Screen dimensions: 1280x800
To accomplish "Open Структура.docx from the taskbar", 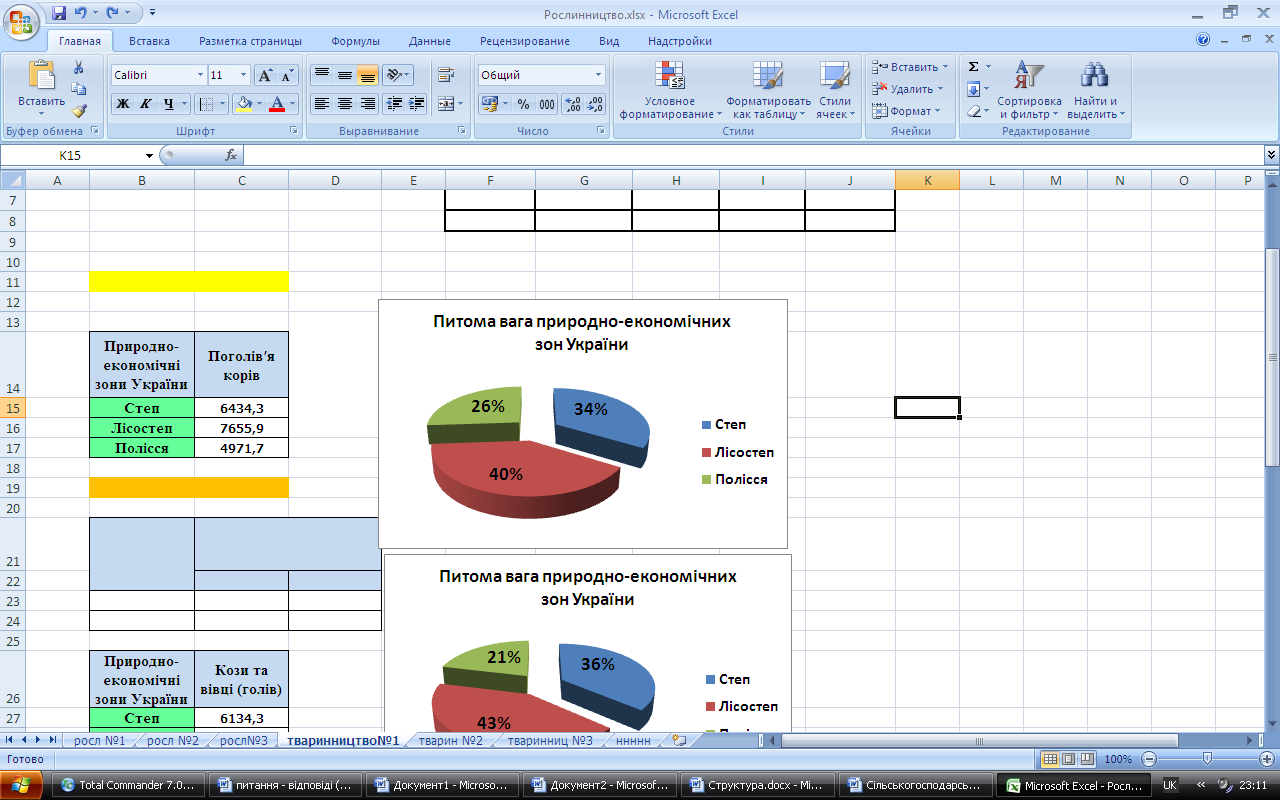I will pos(760,785).
